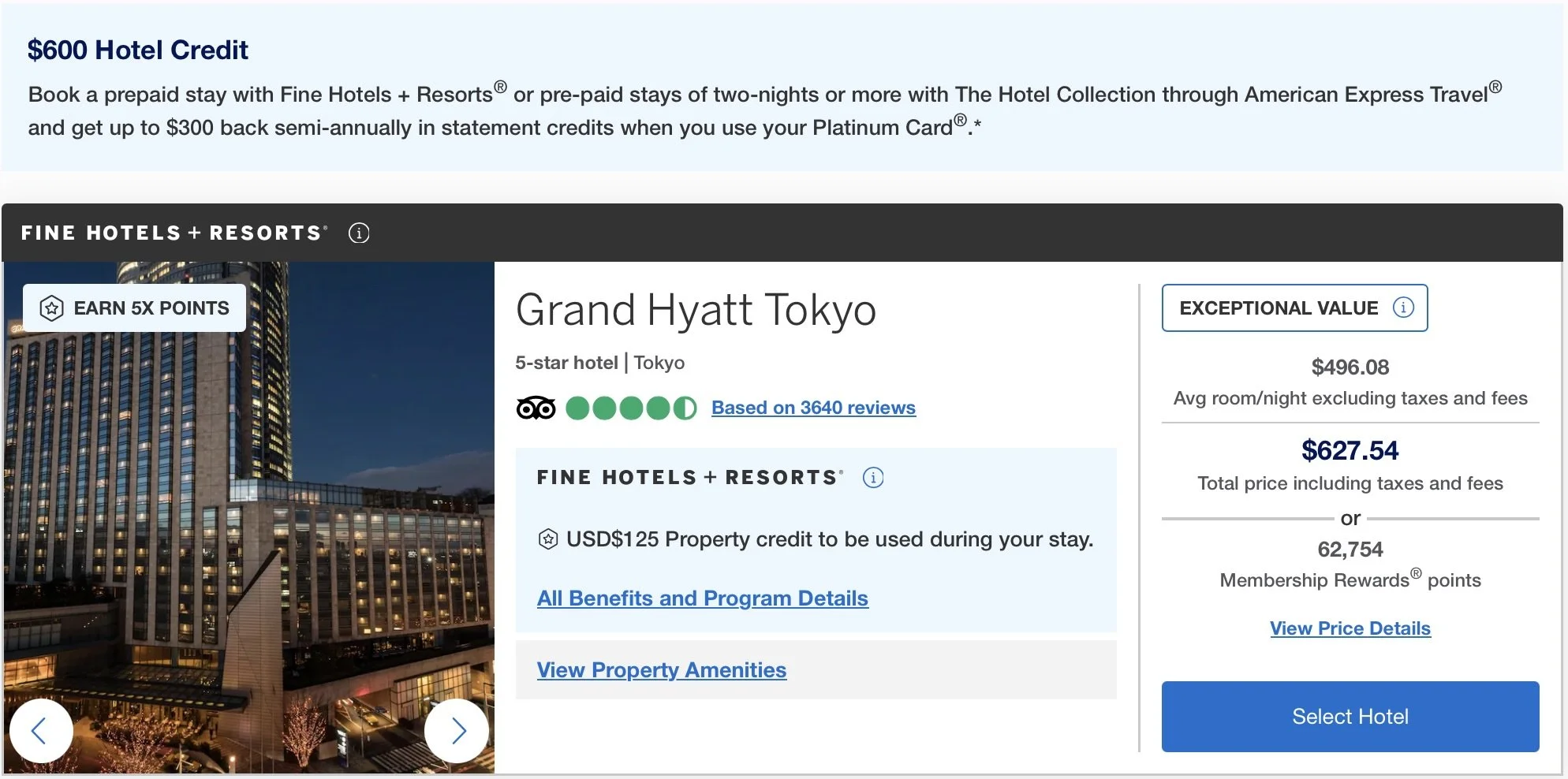
Task: Click the Tripadvisor rating circles
Action: coord(632,408)
